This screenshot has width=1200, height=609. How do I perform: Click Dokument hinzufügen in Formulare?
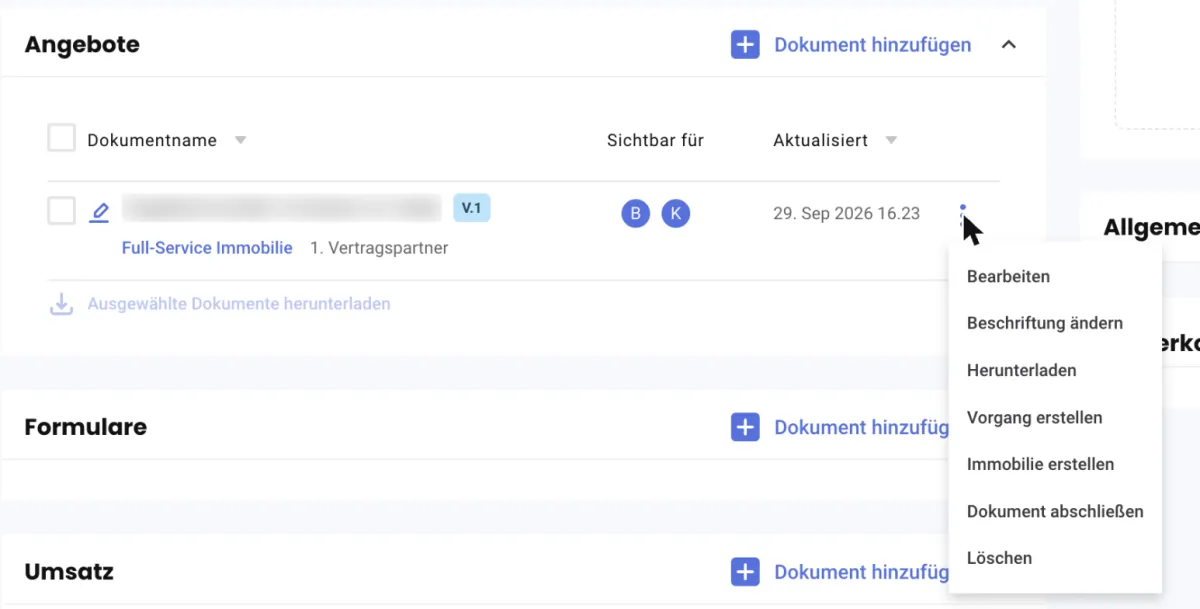click(x=861, y=428)
